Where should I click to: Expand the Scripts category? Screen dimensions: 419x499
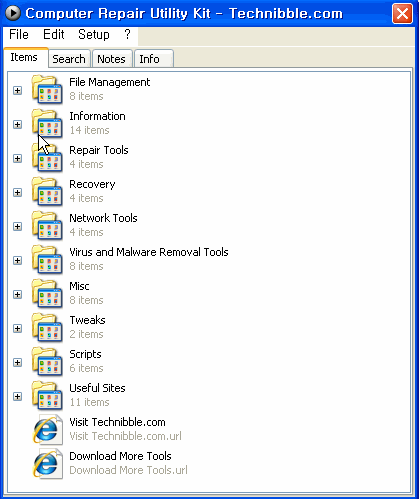[x=17, y=363]
